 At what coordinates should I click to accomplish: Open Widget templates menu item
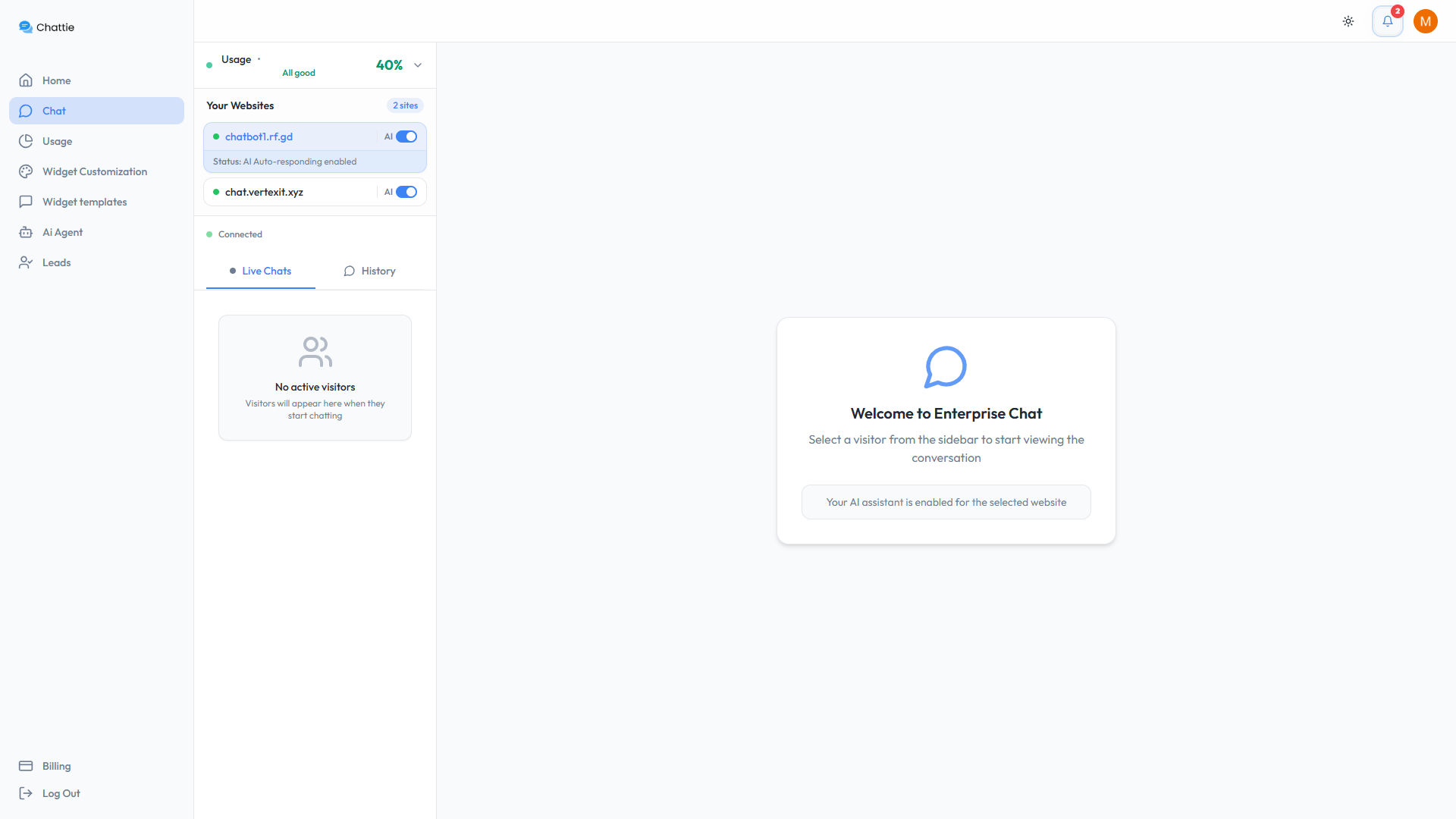84,202
